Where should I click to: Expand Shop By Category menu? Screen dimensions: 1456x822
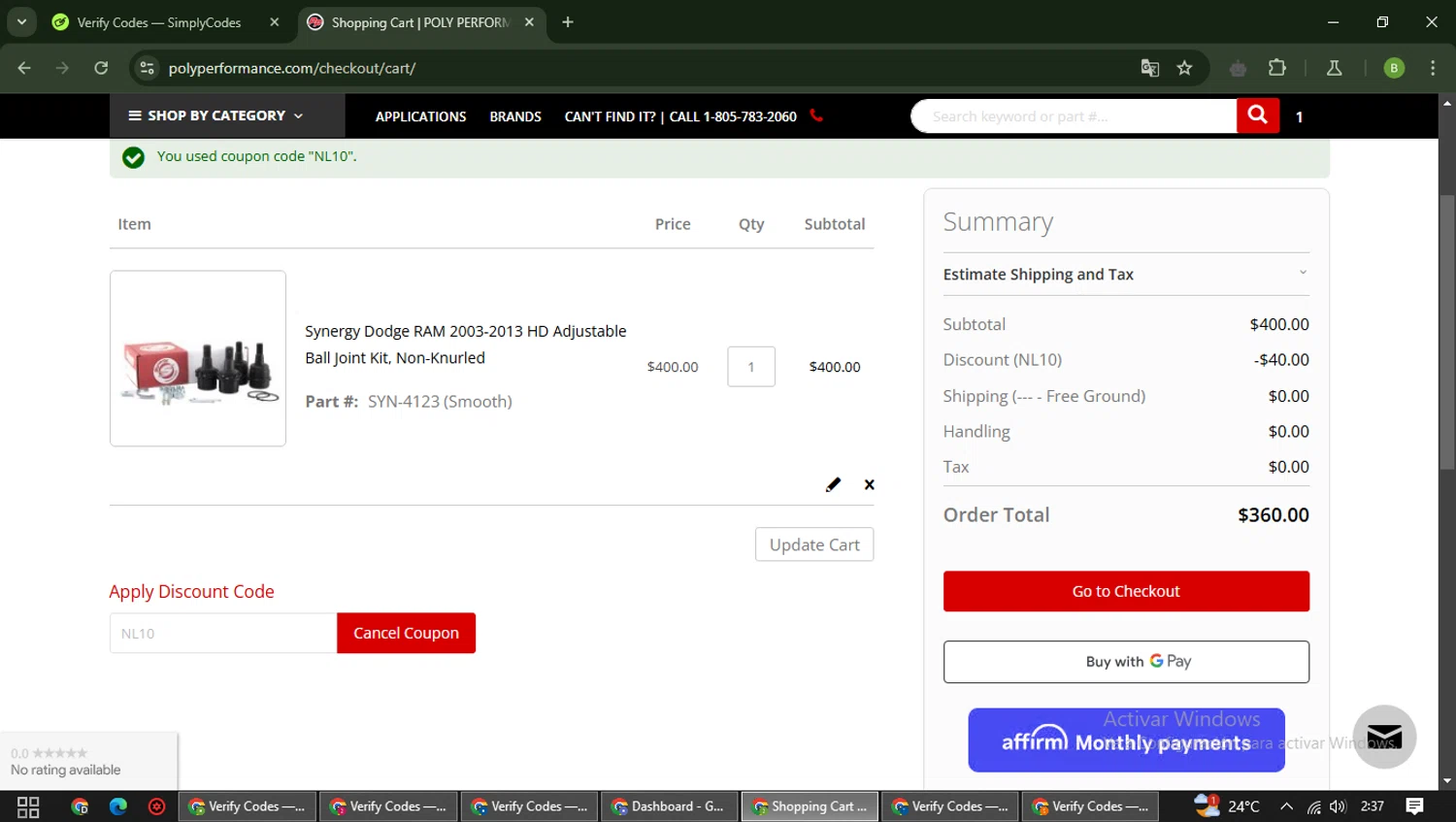pyautogui.click(x=215, y=115)
